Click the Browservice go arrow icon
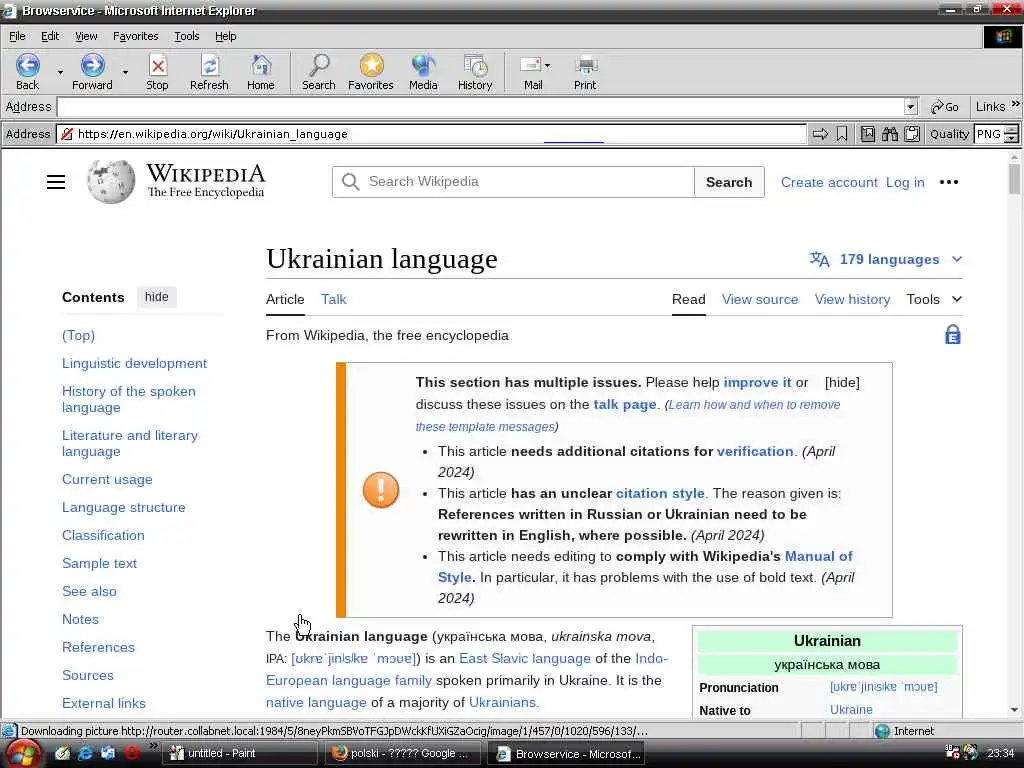Screen dimensions: 1024x768 pyautogui.click(x=820, y=134)
